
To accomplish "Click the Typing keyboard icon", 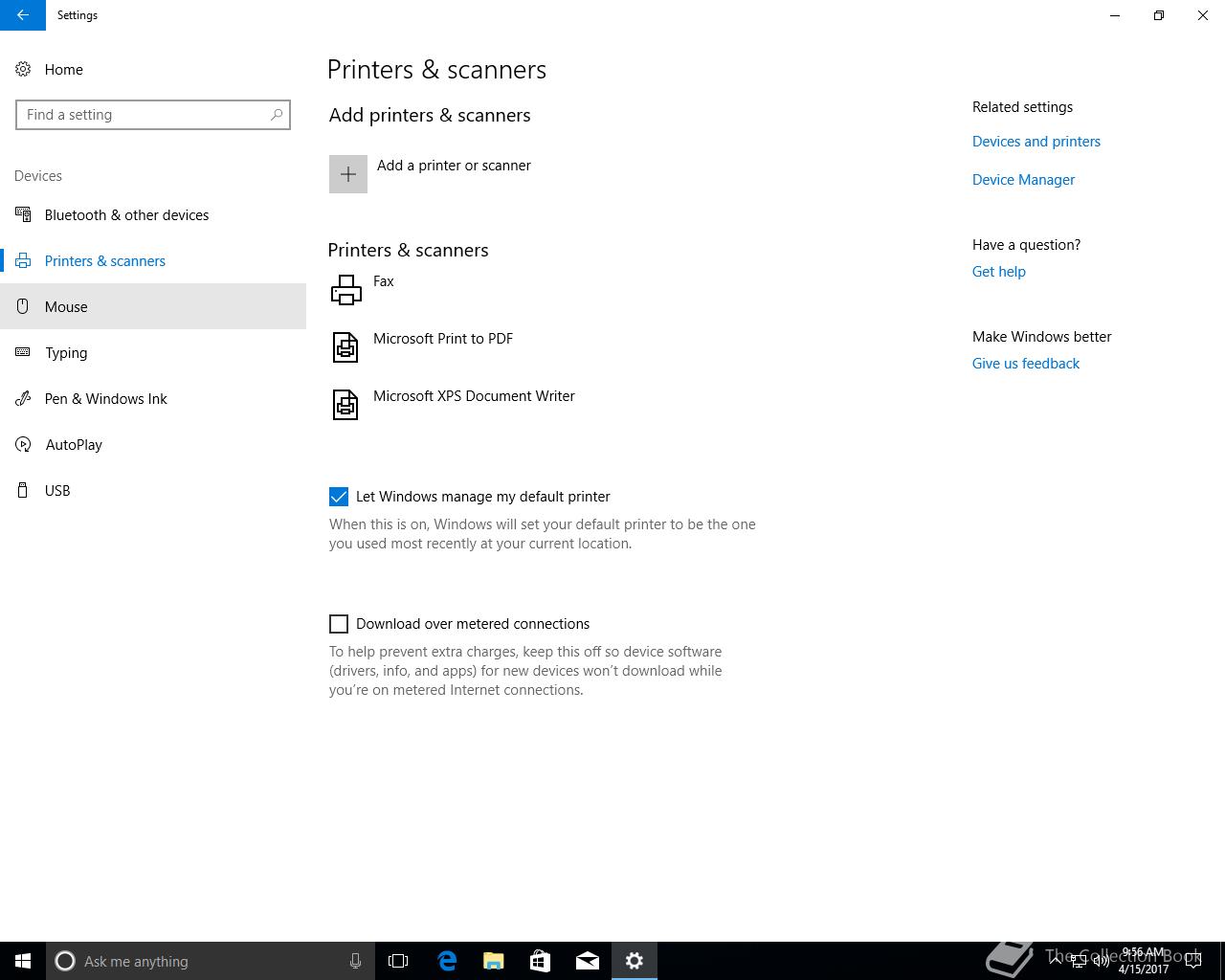I will click(x=23, y=353).
